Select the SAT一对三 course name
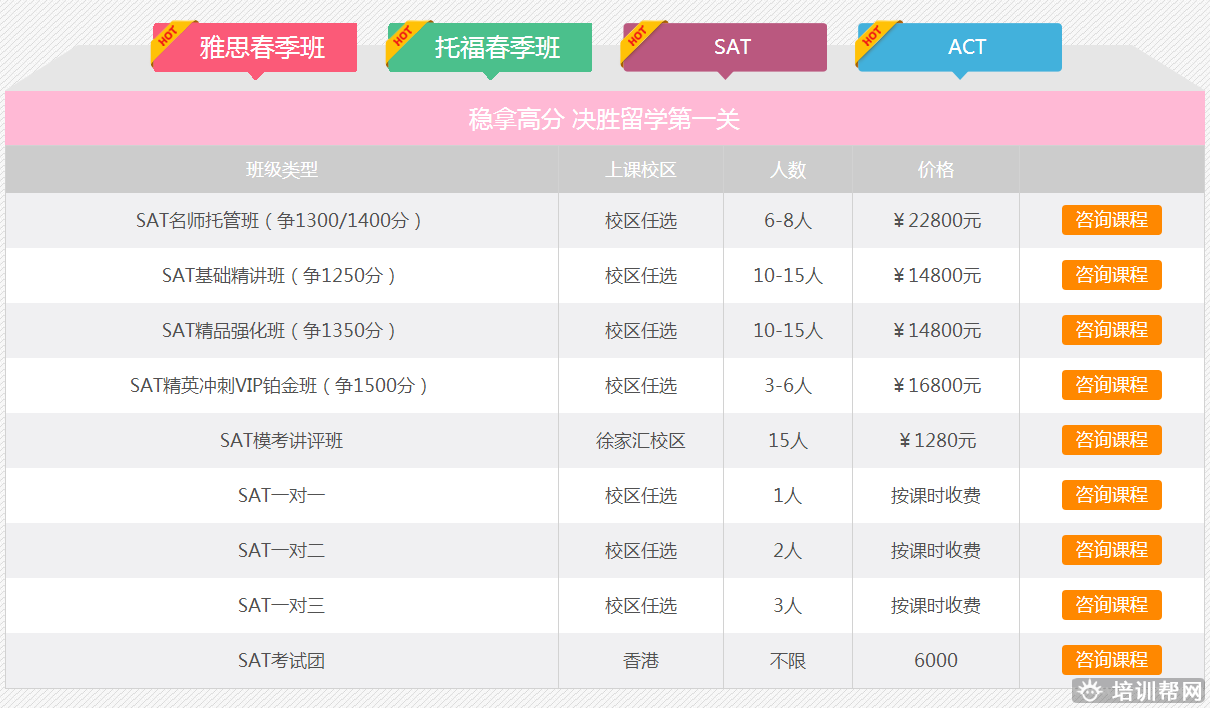1210x708 pixels. coord(282,606)
